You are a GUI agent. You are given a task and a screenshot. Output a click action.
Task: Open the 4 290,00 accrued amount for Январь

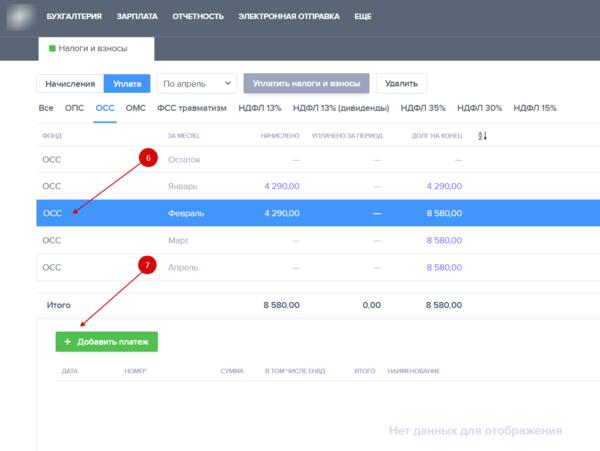(x=280, y=186)
